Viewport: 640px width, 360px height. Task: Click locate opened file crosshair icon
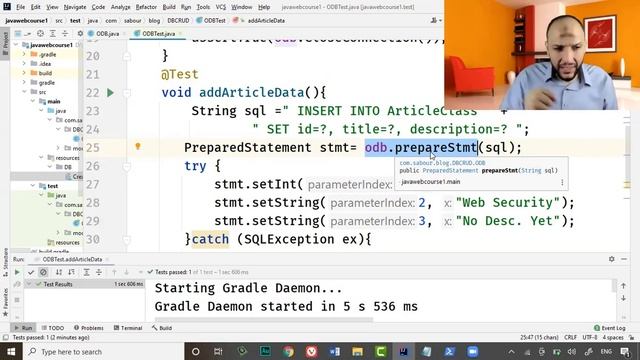tap(40, 33)
